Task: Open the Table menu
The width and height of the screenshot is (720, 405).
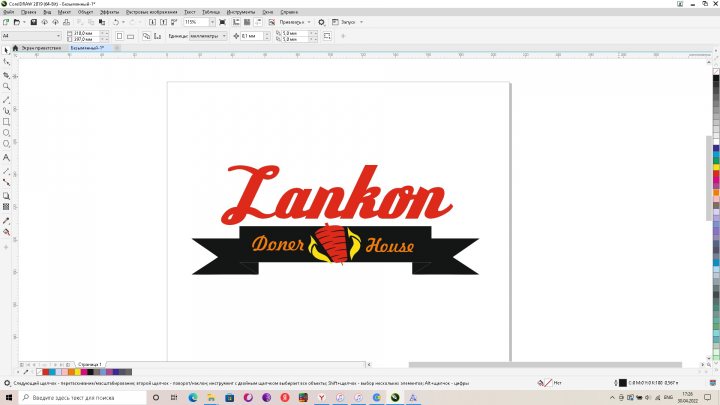Action: 211,12
